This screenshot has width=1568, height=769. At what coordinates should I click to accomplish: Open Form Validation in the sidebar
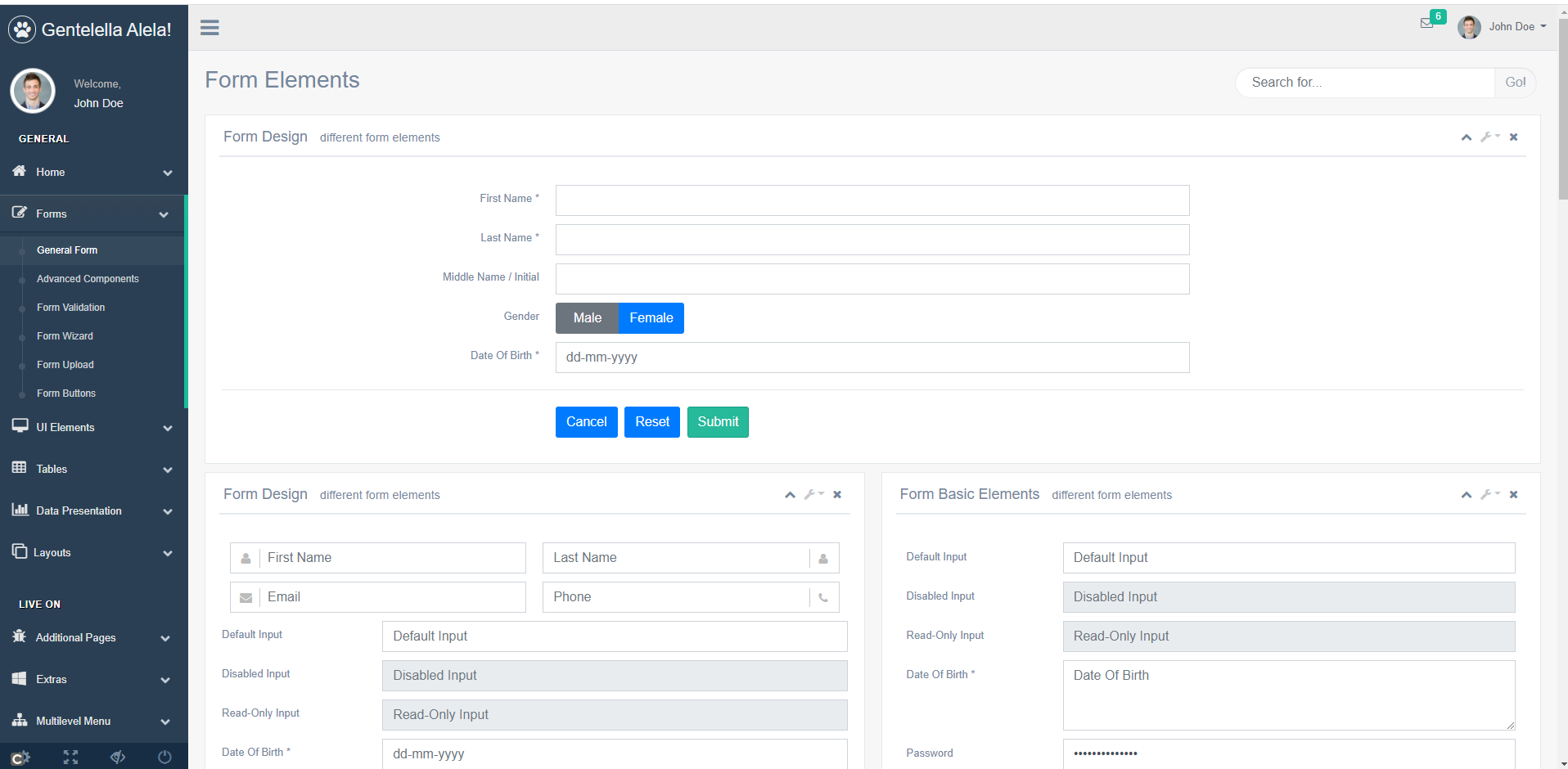(x=70, y=308)
